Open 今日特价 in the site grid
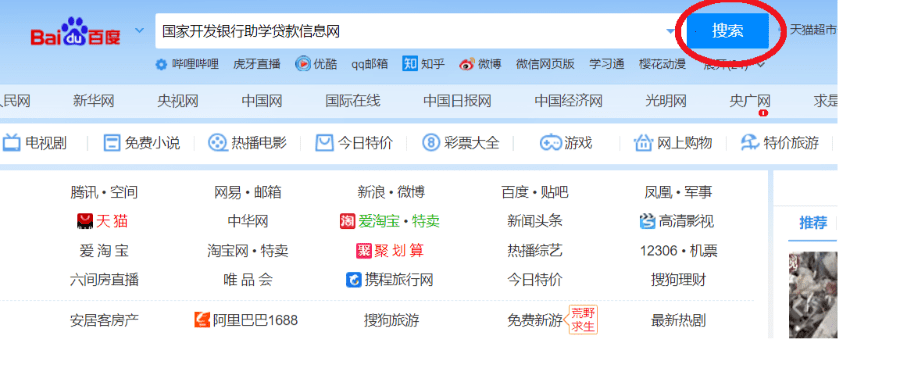This screenshot has width=900, height=382. tap(534, 280)
